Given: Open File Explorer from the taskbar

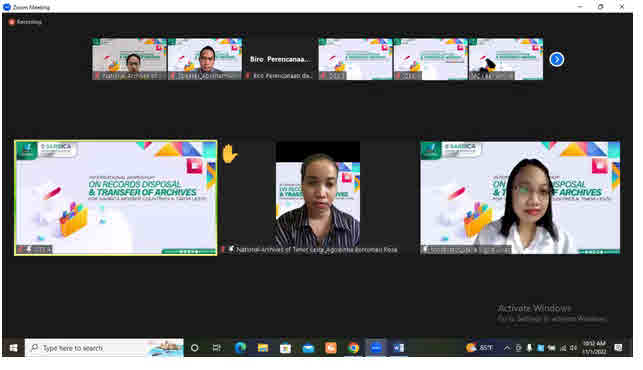Looking at the screenshot, I should pyautogui.click(x=262, y=348).
